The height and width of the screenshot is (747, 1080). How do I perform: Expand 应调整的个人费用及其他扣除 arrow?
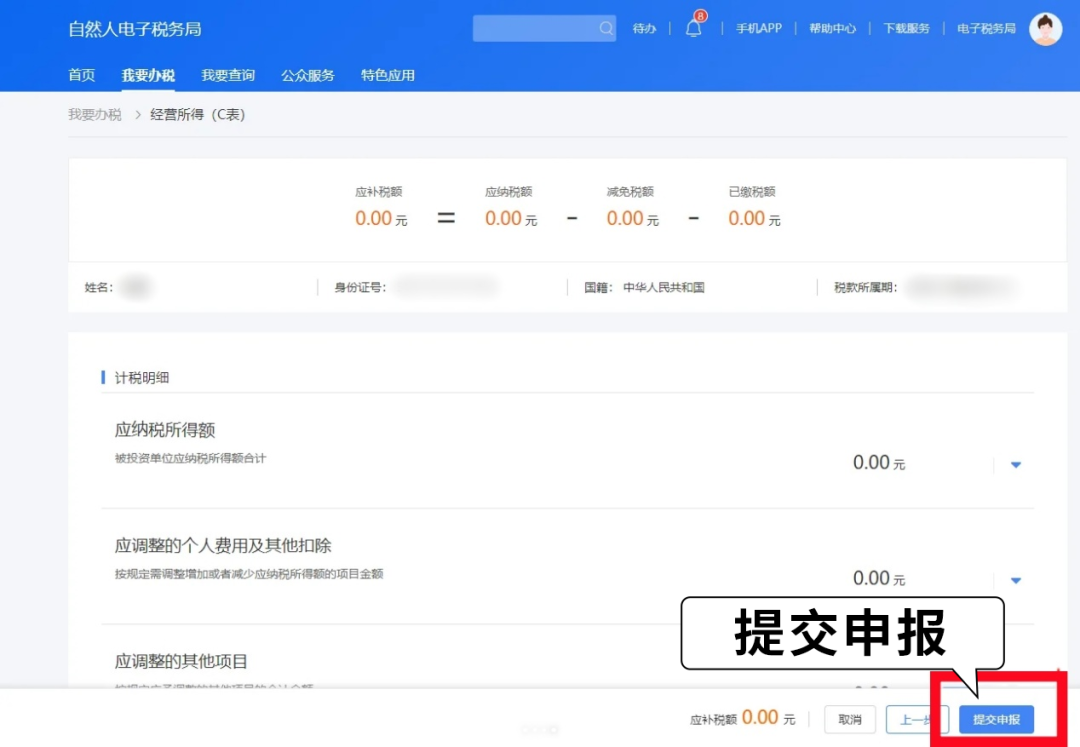coord(1016,580)
